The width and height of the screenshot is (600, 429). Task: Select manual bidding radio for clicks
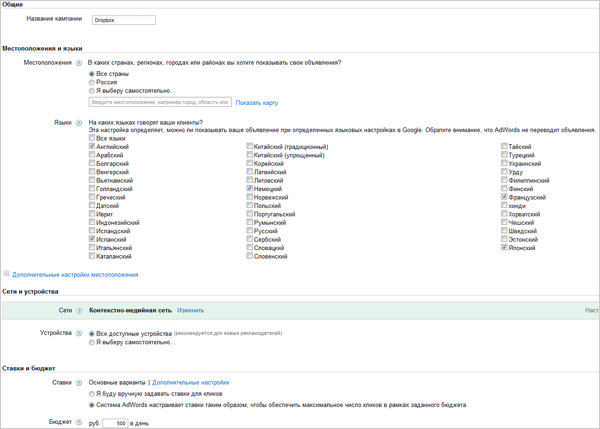(93, 394)
